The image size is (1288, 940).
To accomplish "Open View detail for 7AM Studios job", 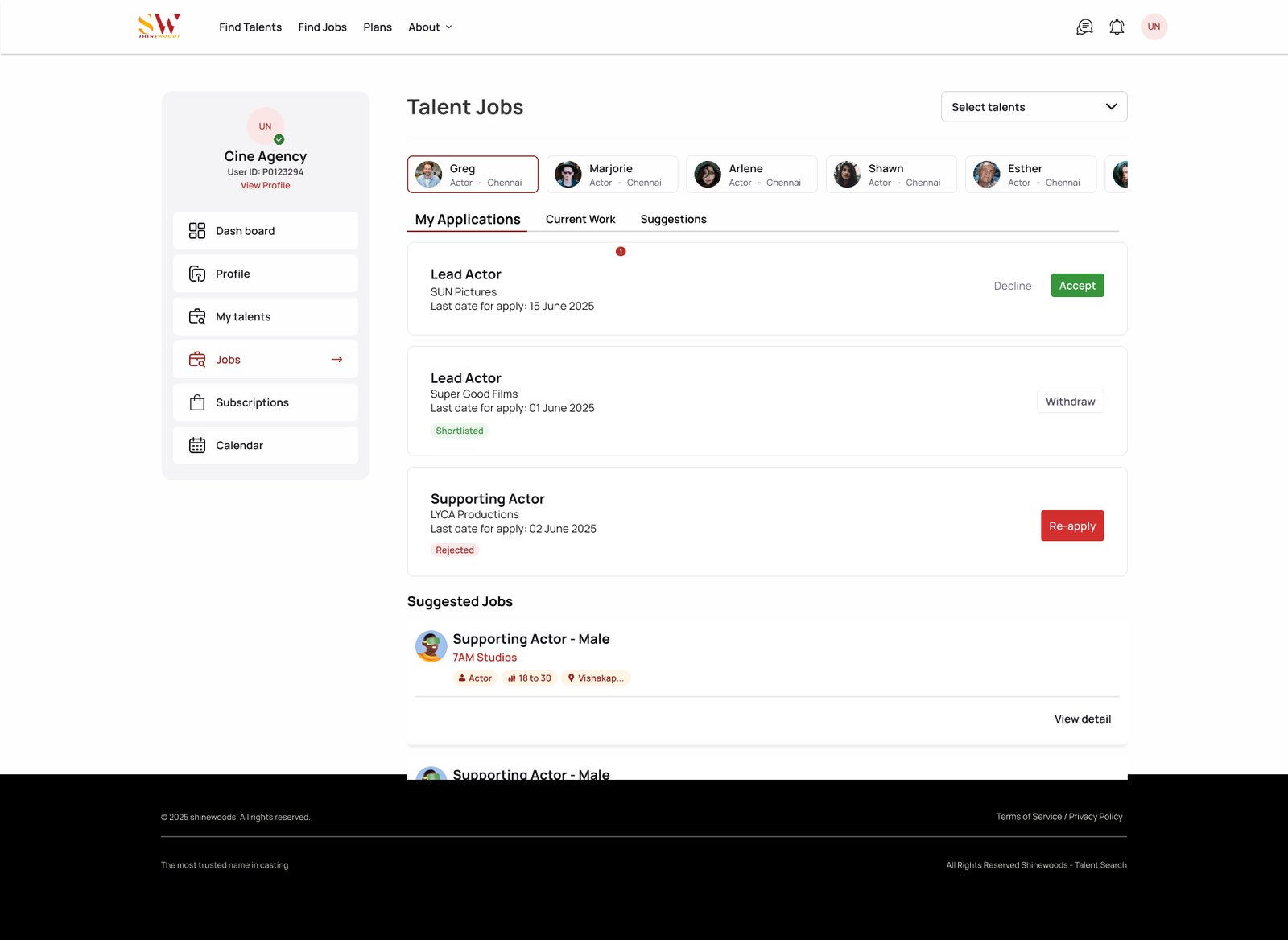I will (1083, 719).
